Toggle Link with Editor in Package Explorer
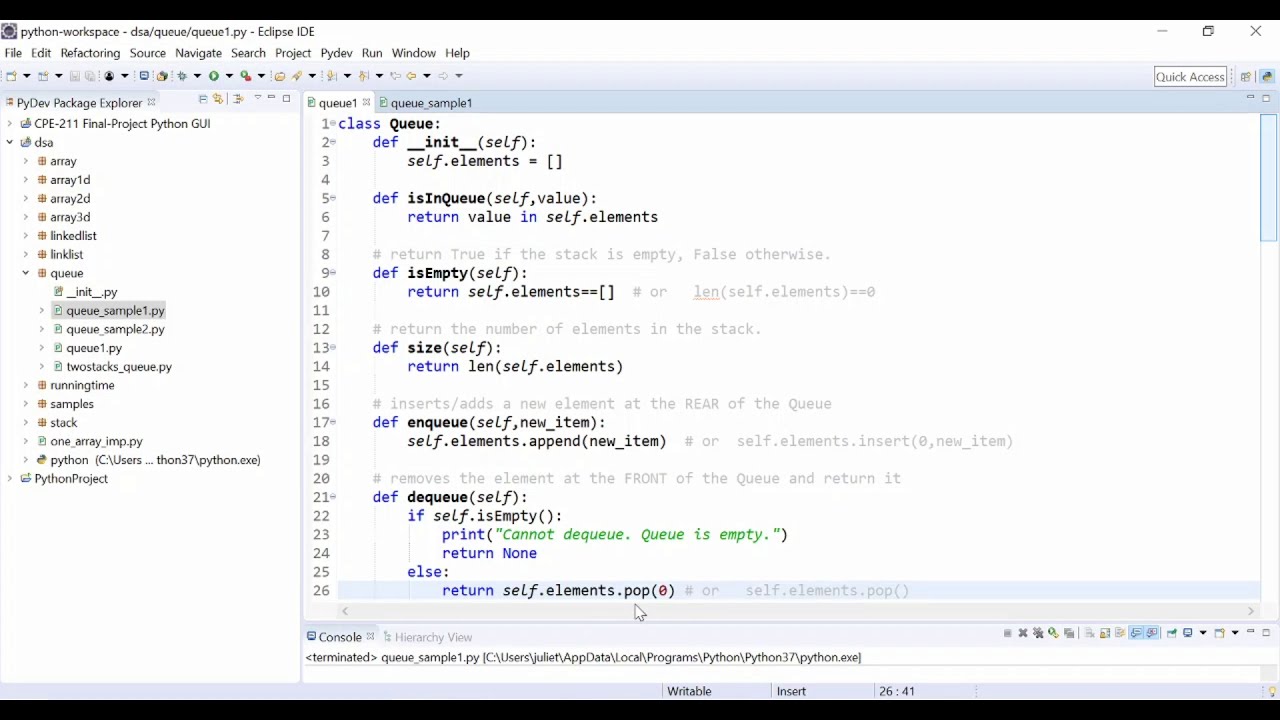1280x720 pixels. coord(218,99)
